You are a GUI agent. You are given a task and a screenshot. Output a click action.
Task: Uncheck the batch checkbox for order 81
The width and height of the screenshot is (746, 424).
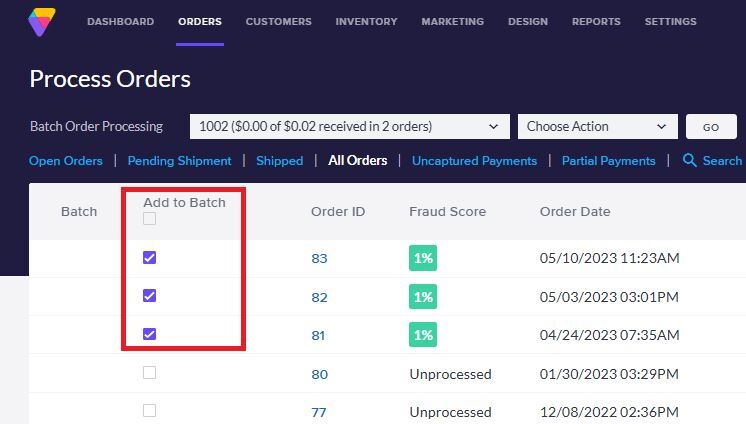pyautogui.click(x=149, y=334)
